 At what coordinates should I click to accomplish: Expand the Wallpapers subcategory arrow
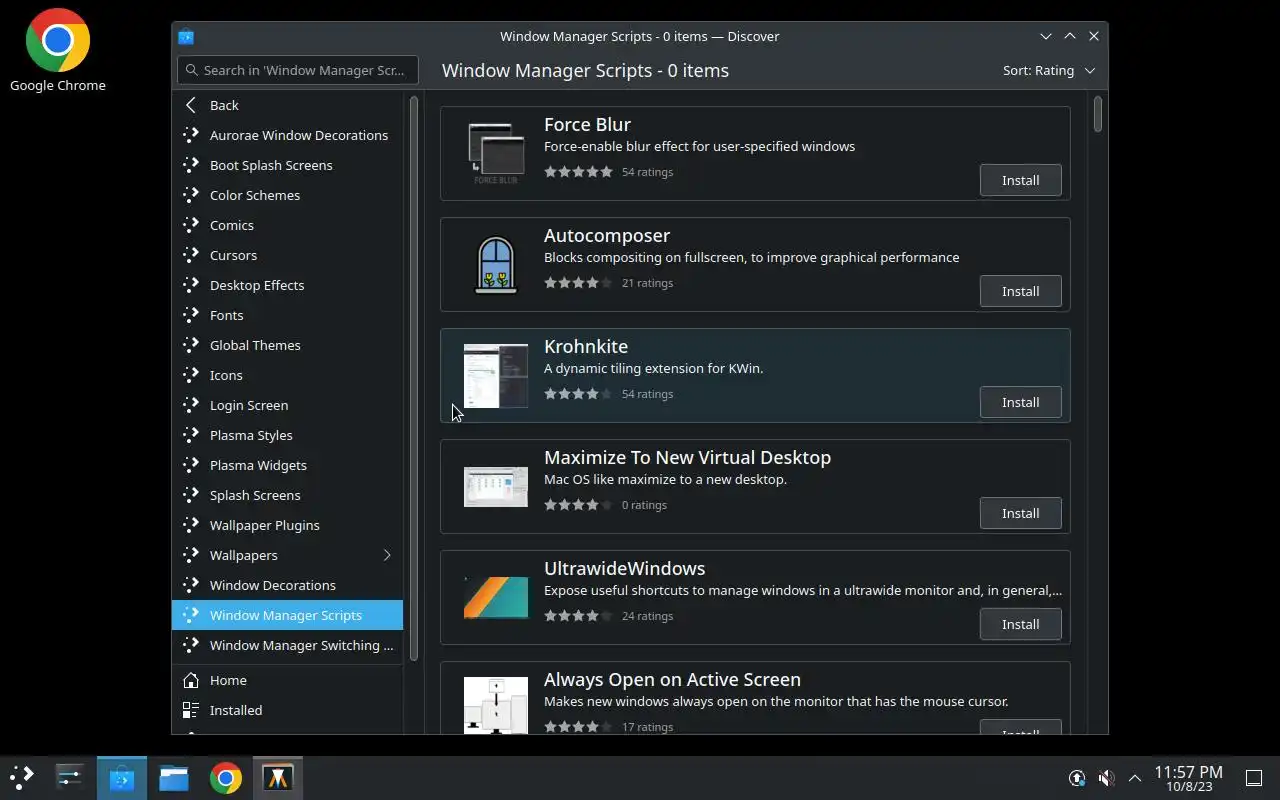pos(387,555)
